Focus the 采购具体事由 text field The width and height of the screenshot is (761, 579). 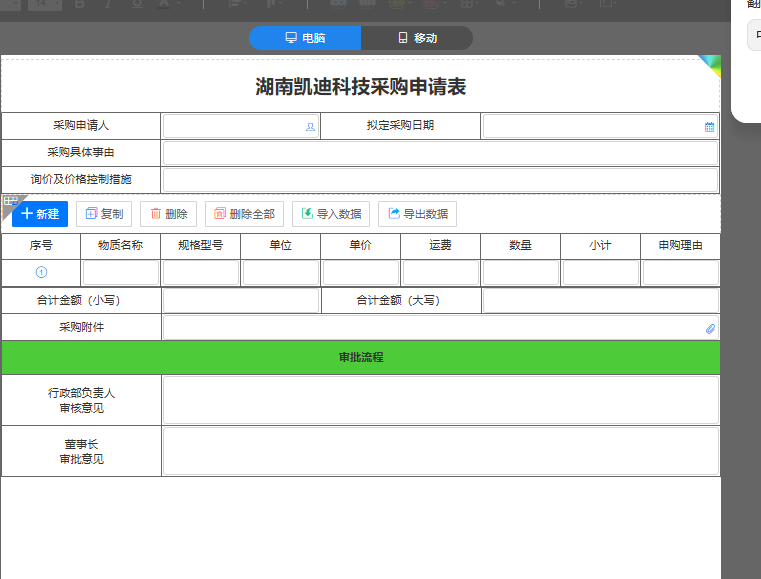point(440,153)
